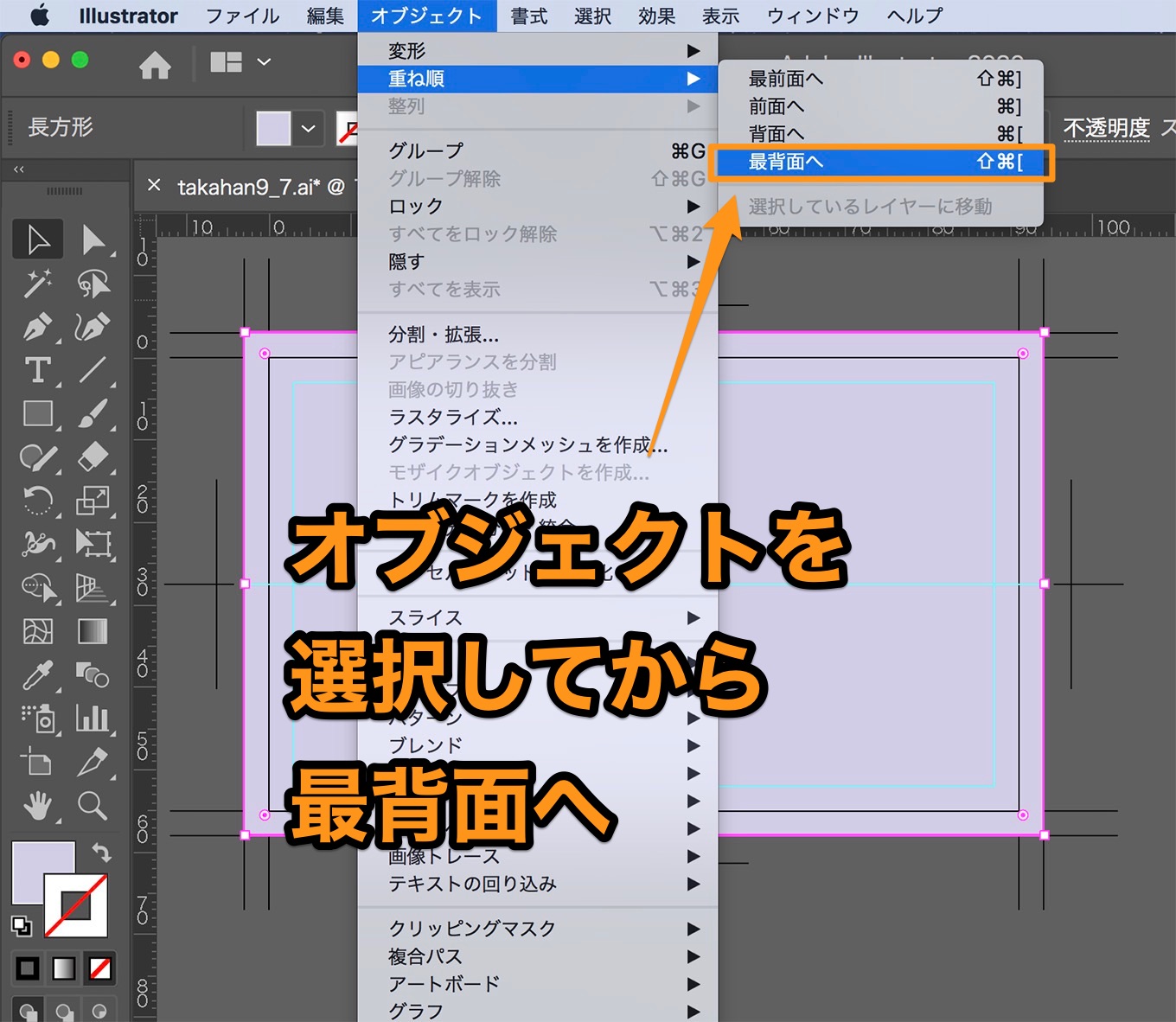Image resolution: width=1176 pixels, height=1022 pixels.
Task: Click グループ menu item
Action: click(538, 150)
